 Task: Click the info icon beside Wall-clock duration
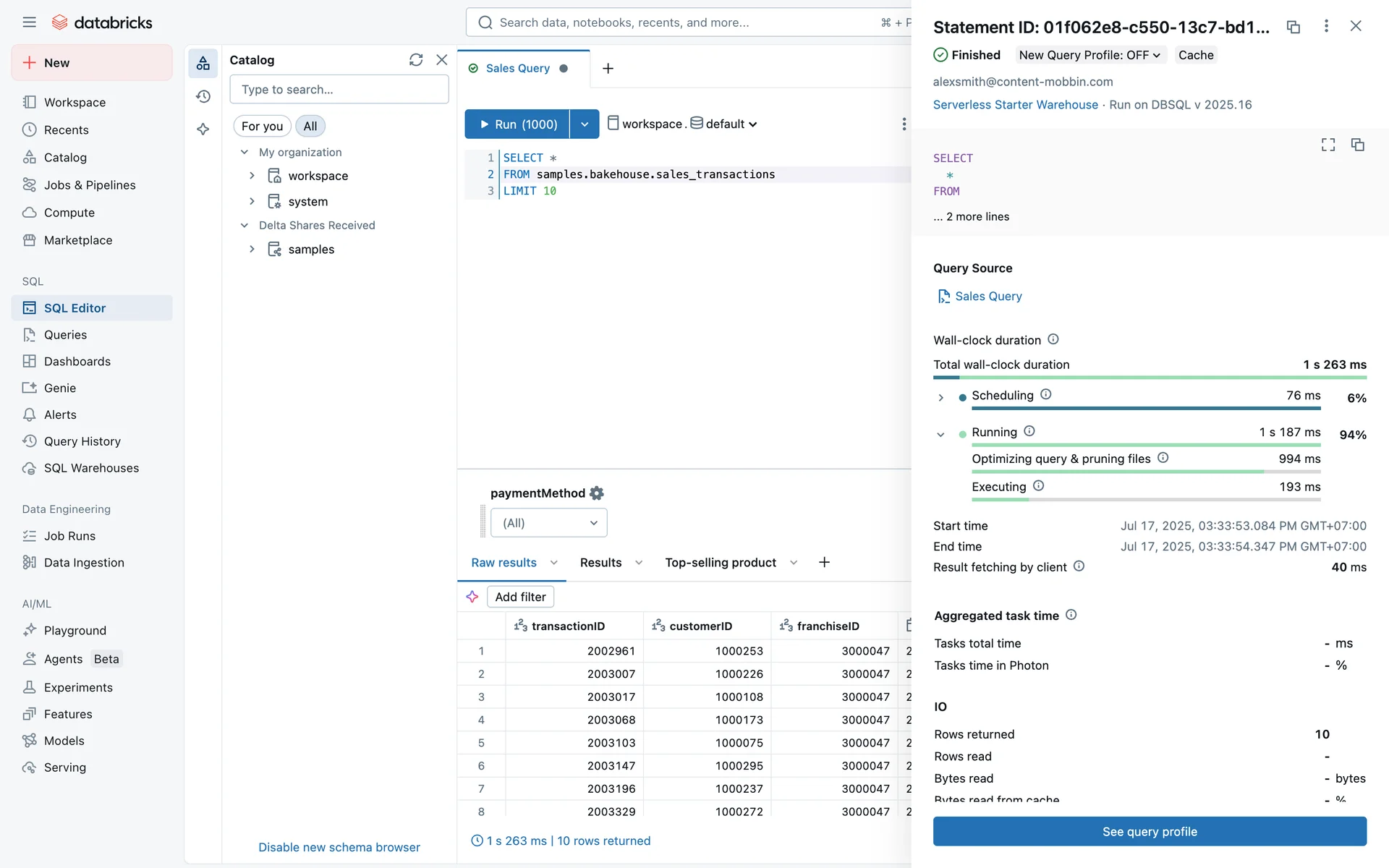[1053, 339]
